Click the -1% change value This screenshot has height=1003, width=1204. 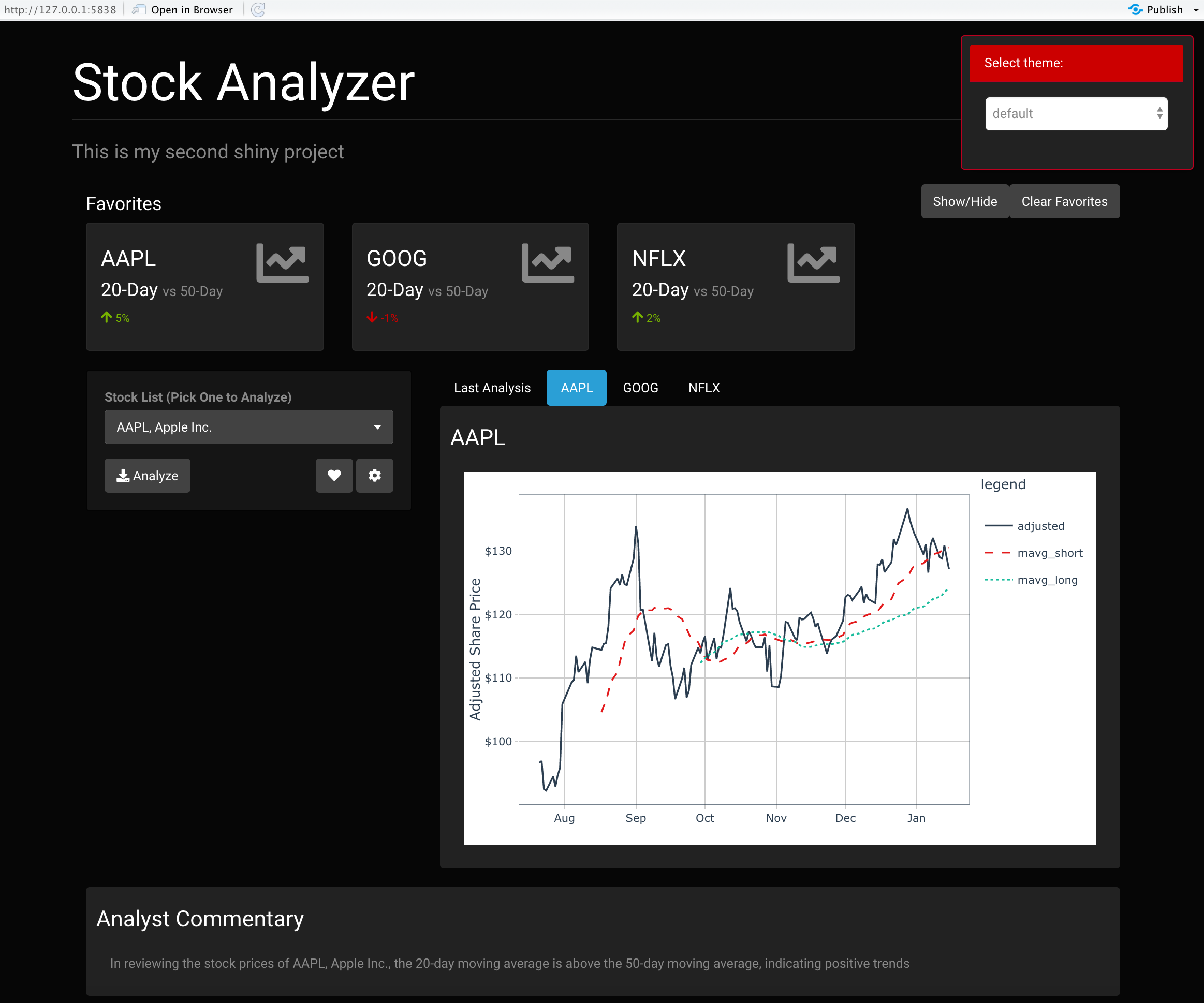click(x=389, y=318)
